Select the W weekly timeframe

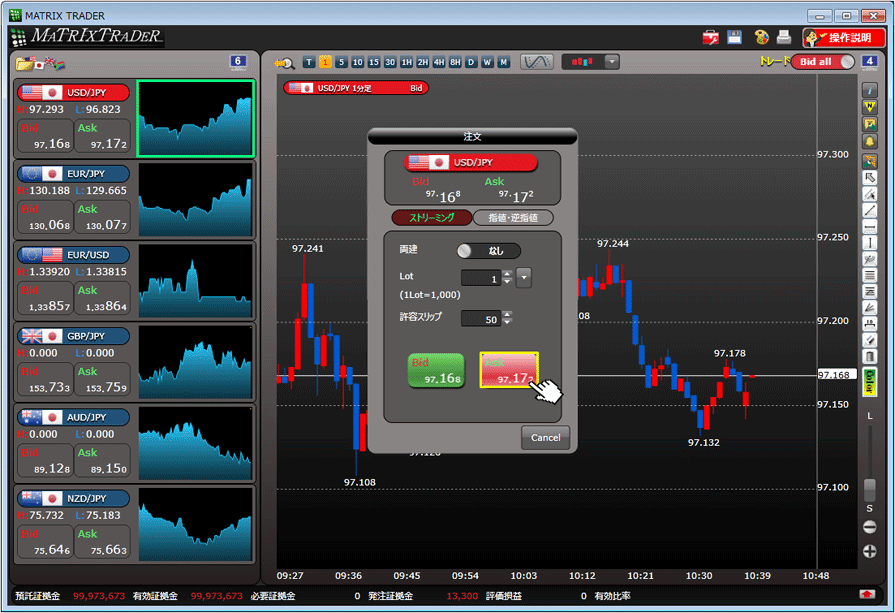click(x=487, y=62)
